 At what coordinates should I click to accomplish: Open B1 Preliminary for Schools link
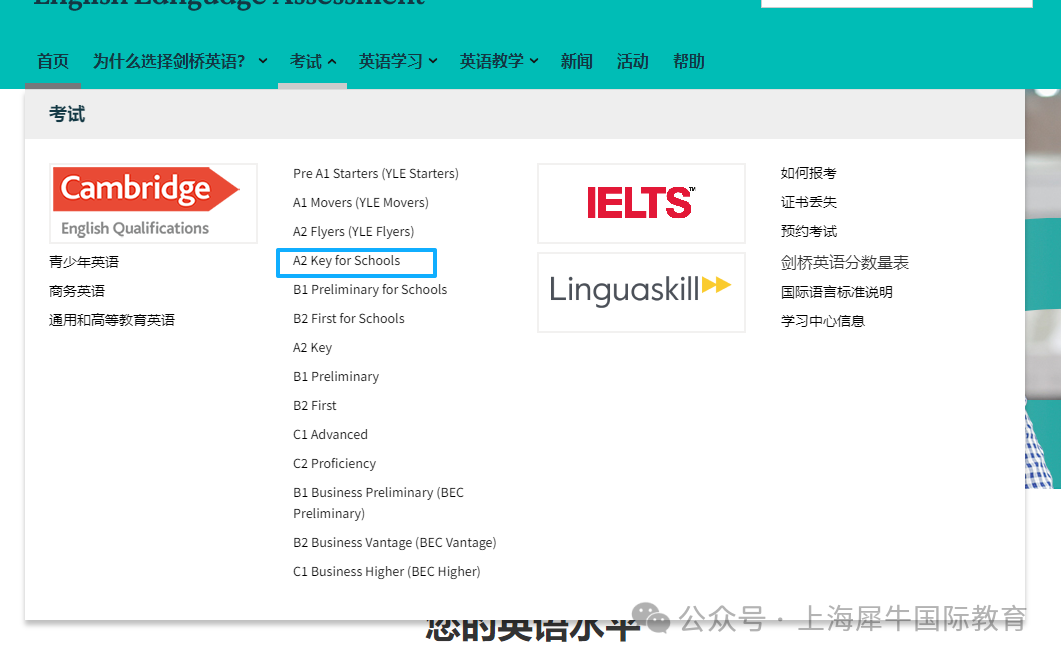pos(370,290)
